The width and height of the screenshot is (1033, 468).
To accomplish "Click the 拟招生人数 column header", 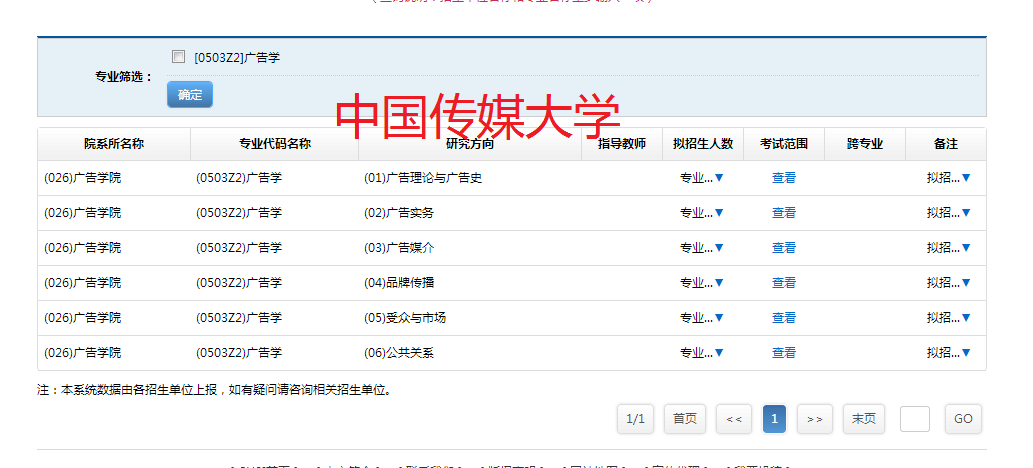I will pyautogui.click(x=703, y=144).
